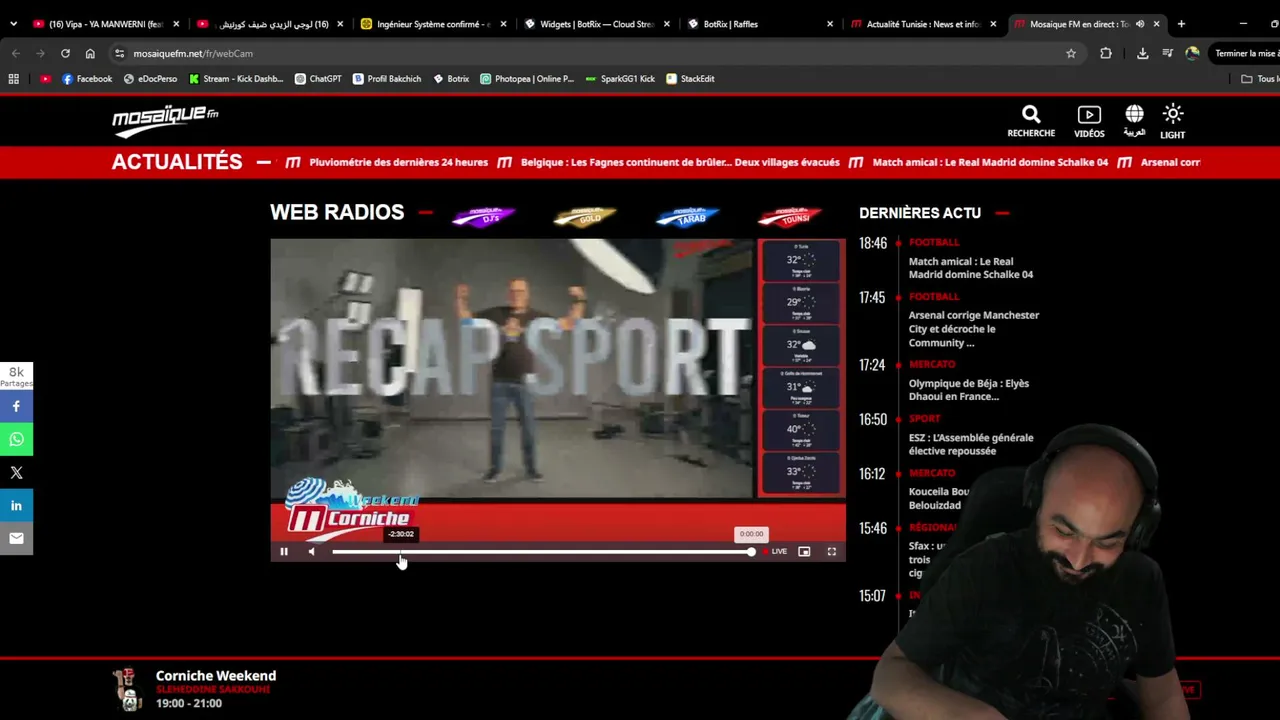The width and height of the screenshot is (1280, 720).
Task: Open the Facebook bookmark
Action: 87,79
